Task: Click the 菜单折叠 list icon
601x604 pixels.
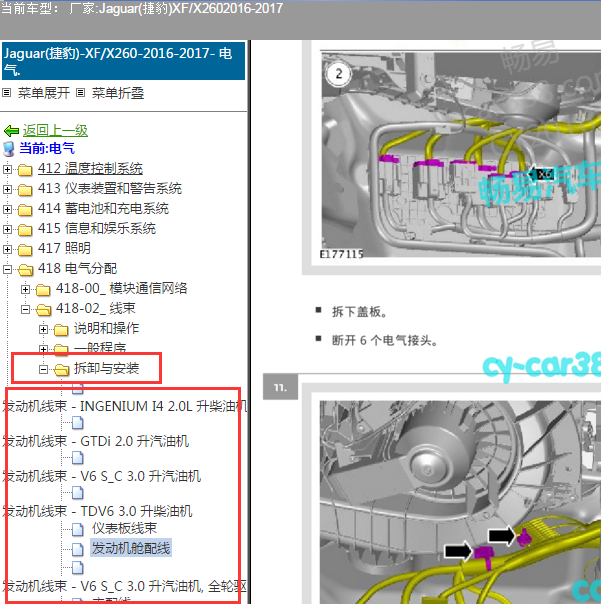Action: (80, 92)
